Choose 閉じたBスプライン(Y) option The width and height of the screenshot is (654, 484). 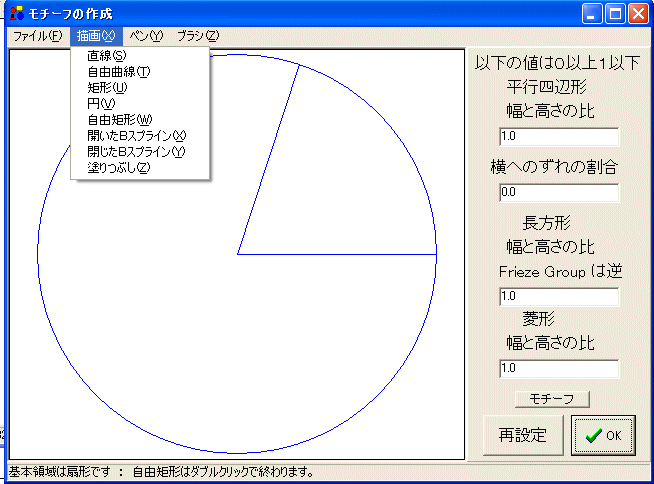tap(140, 151)
